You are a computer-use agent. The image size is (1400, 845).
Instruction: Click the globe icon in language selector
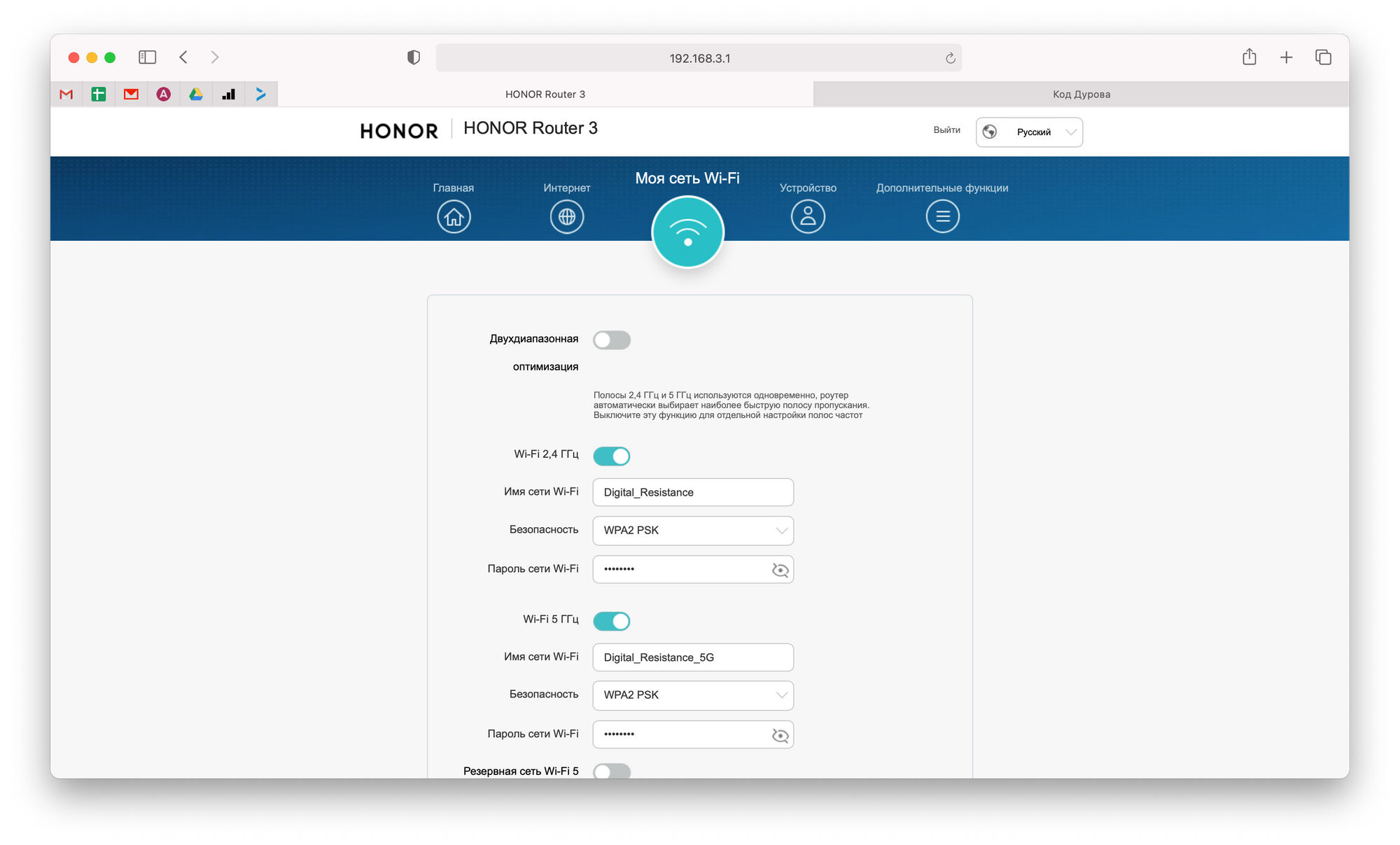[x=990, y=132]
